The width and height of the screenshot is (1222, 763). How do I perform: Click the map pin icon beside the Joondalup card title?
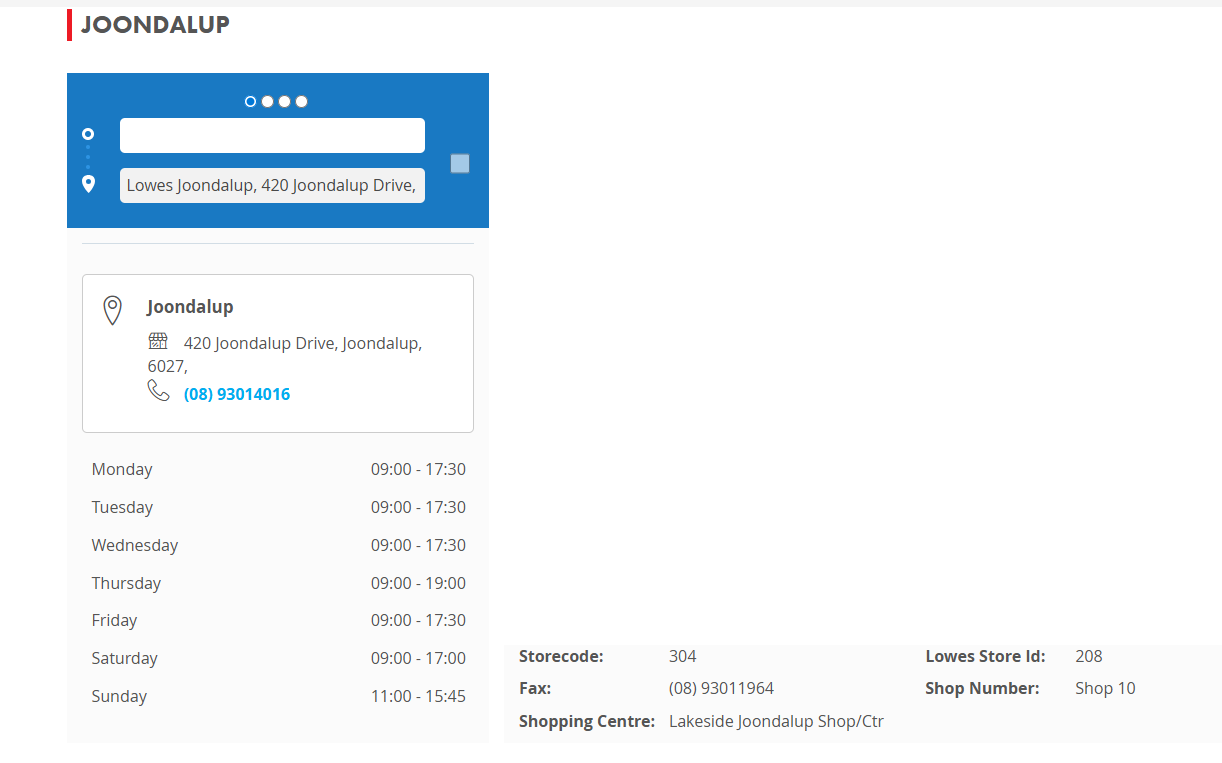[113, 310]
